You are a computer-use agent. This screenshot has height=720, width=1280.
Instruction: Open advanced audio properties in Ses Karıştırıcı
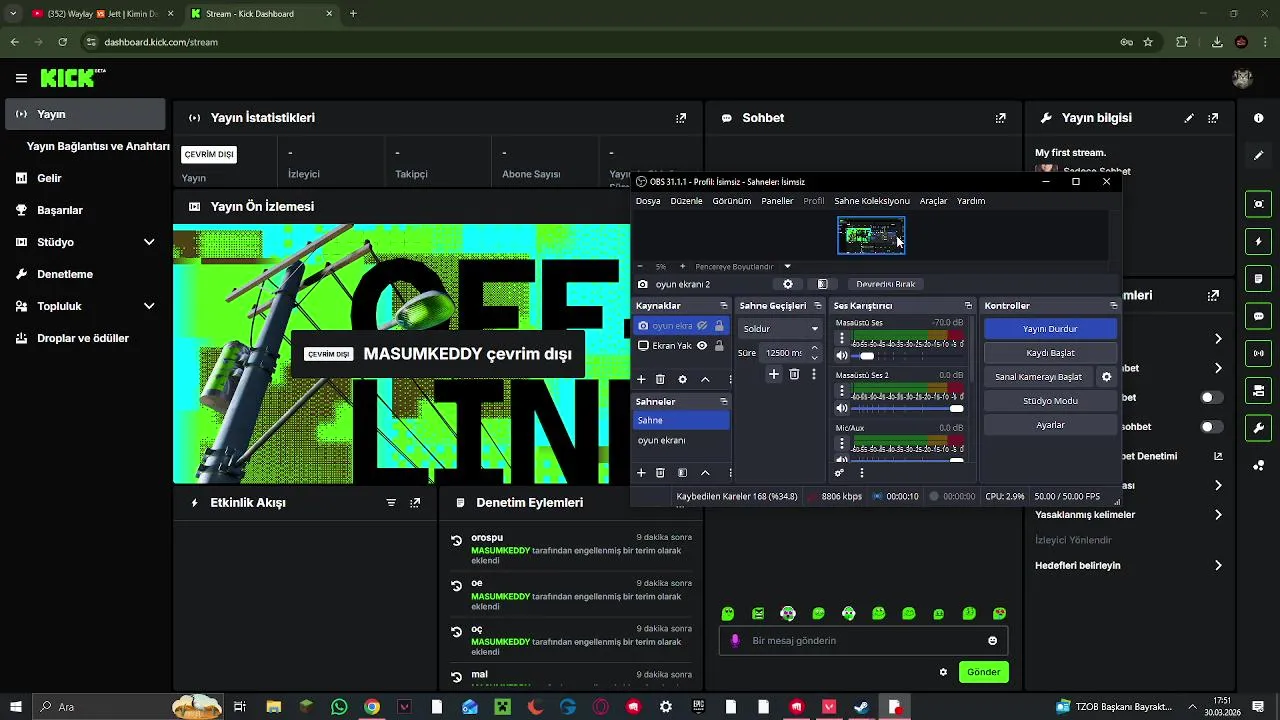(839, 473)
